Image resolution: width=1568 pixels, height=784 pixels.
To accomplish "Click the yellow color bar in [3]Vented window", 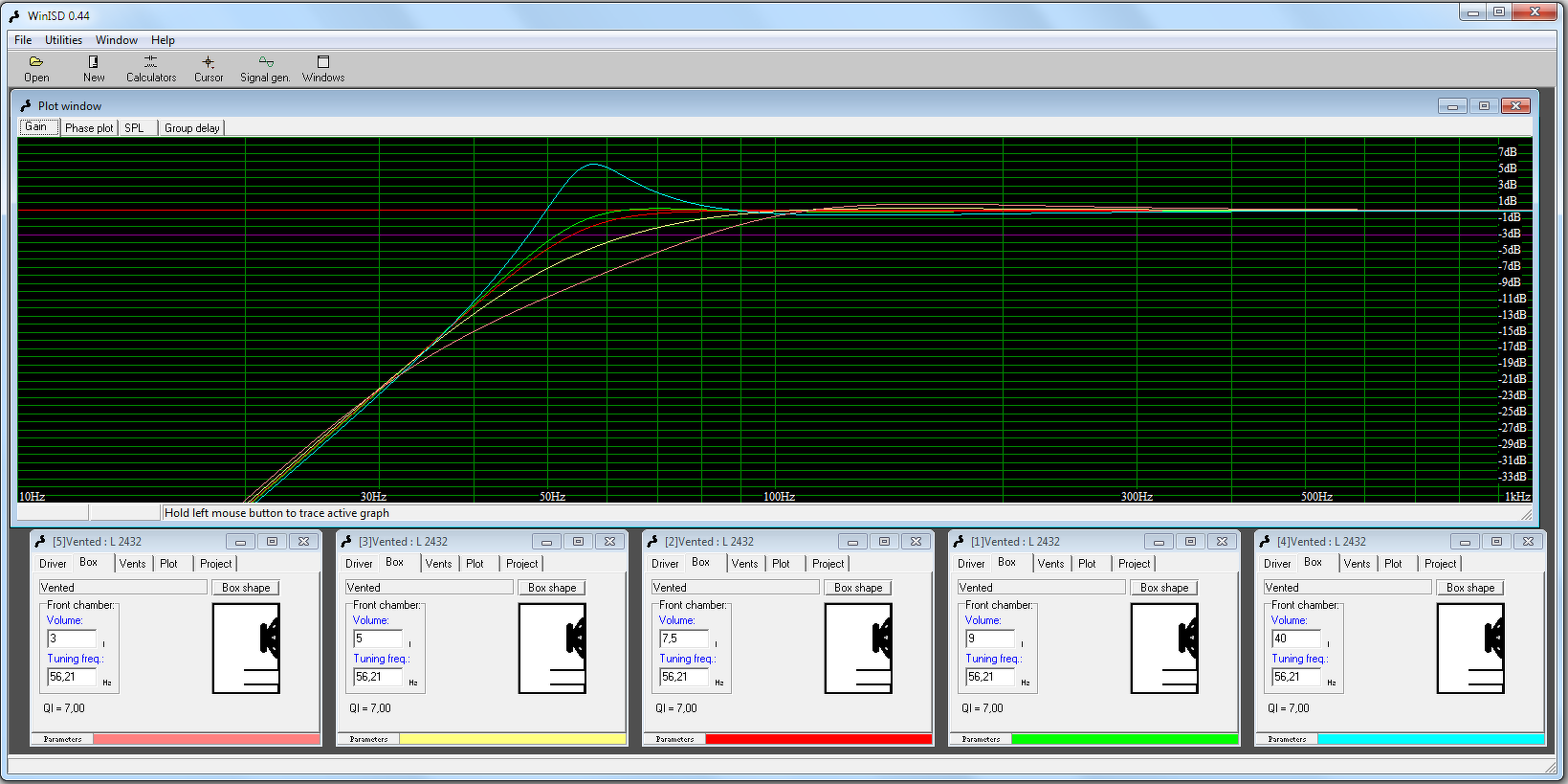I will point(512,739).
